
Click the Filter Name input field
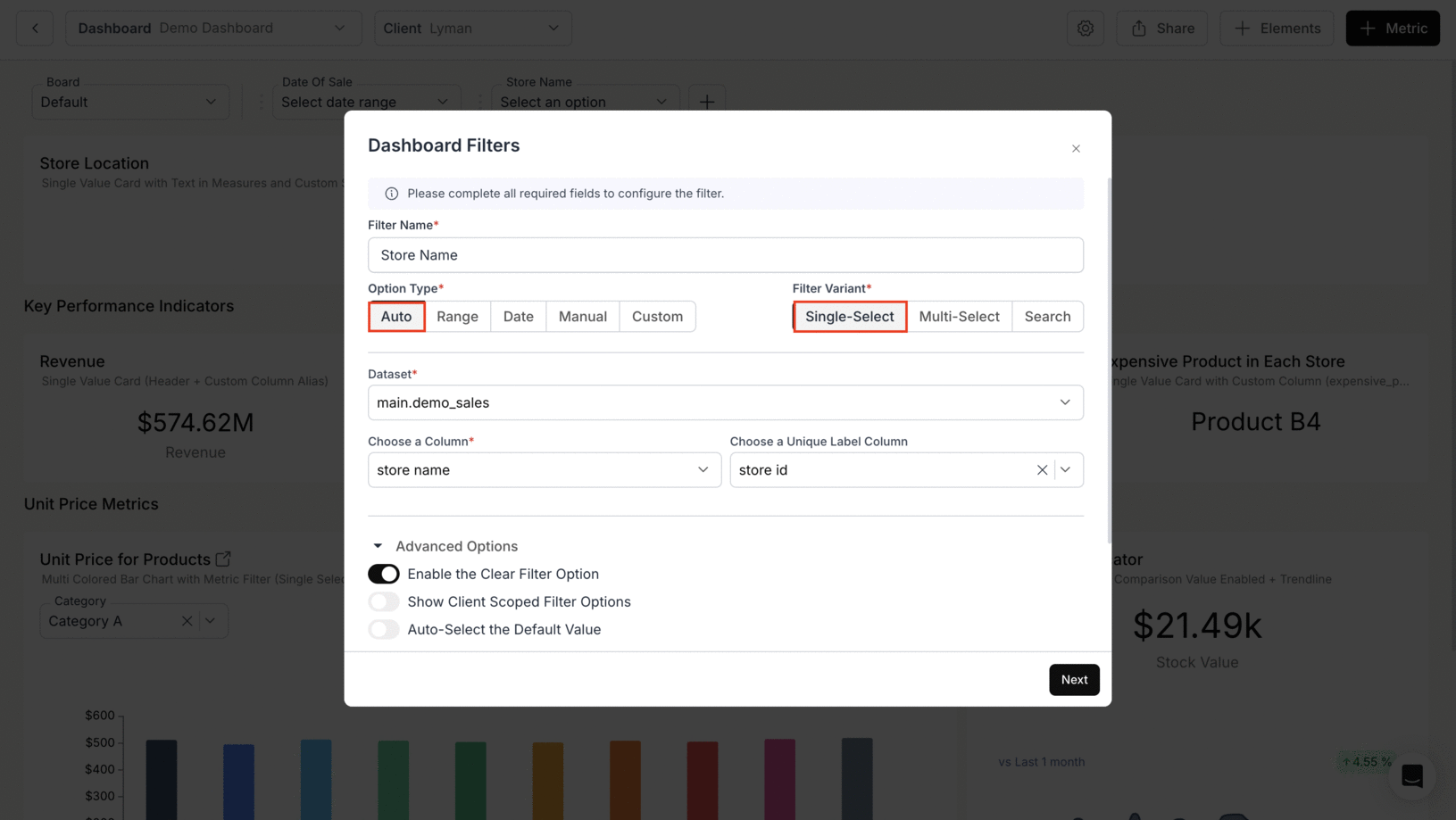[x=725, y=255]
